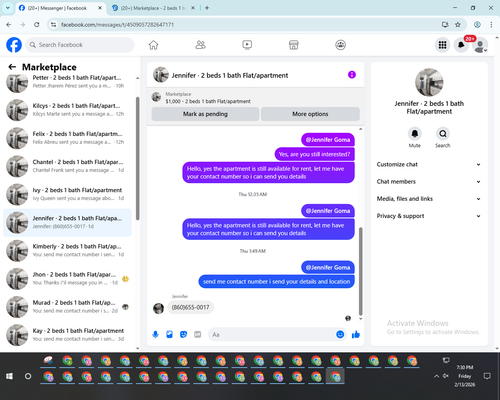This screenshot has width=500, height=400.
Task: Go back in browser history
Action: click(9, 25)
